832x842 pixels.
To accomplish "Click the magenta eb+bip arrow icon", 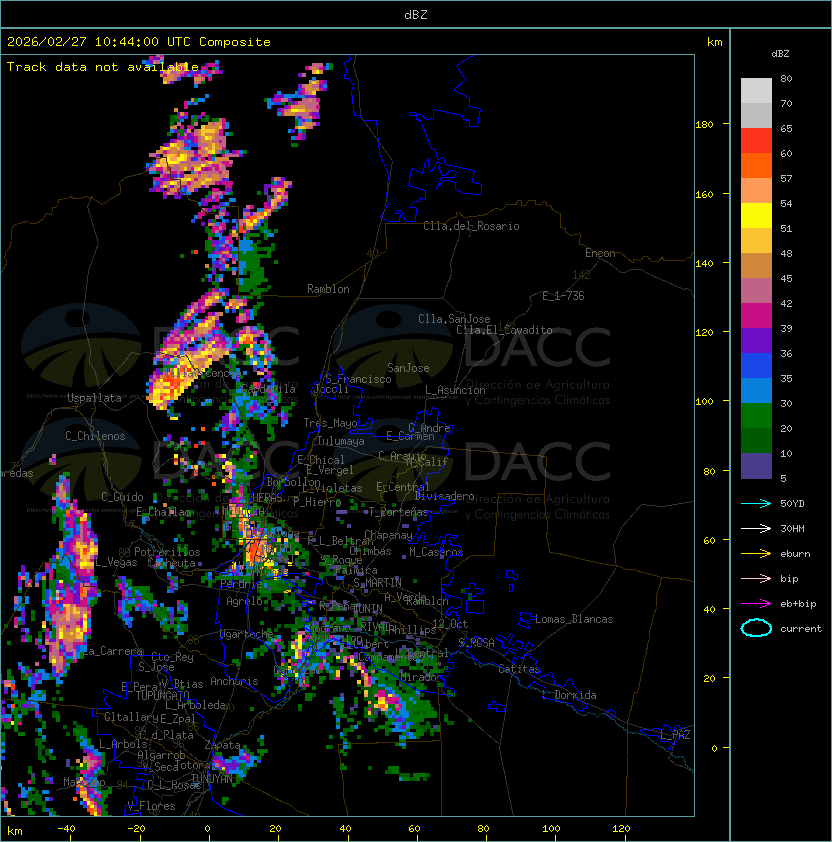I will click(x=756, y=604).
